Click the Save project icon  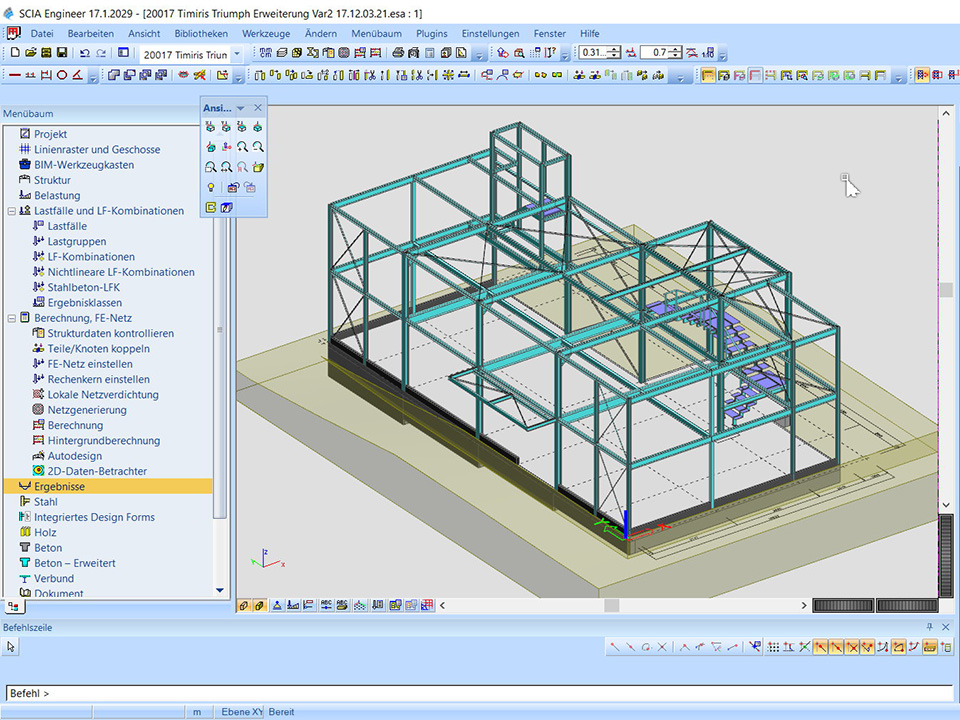(62, 53)
